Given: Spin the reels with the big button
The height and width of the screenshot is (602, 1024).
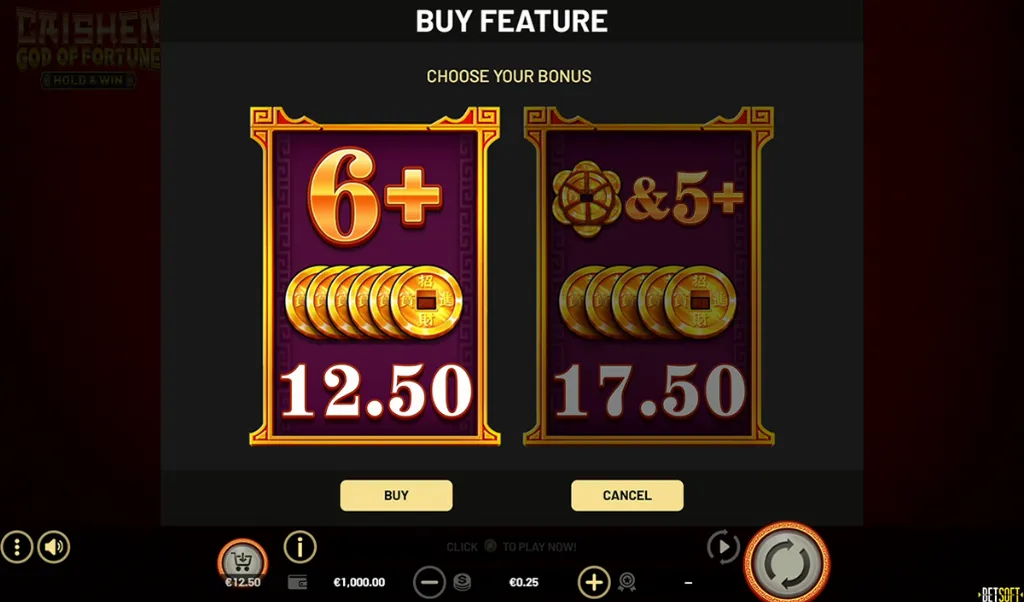Looking at the screenshot, I should pos(787,562).
